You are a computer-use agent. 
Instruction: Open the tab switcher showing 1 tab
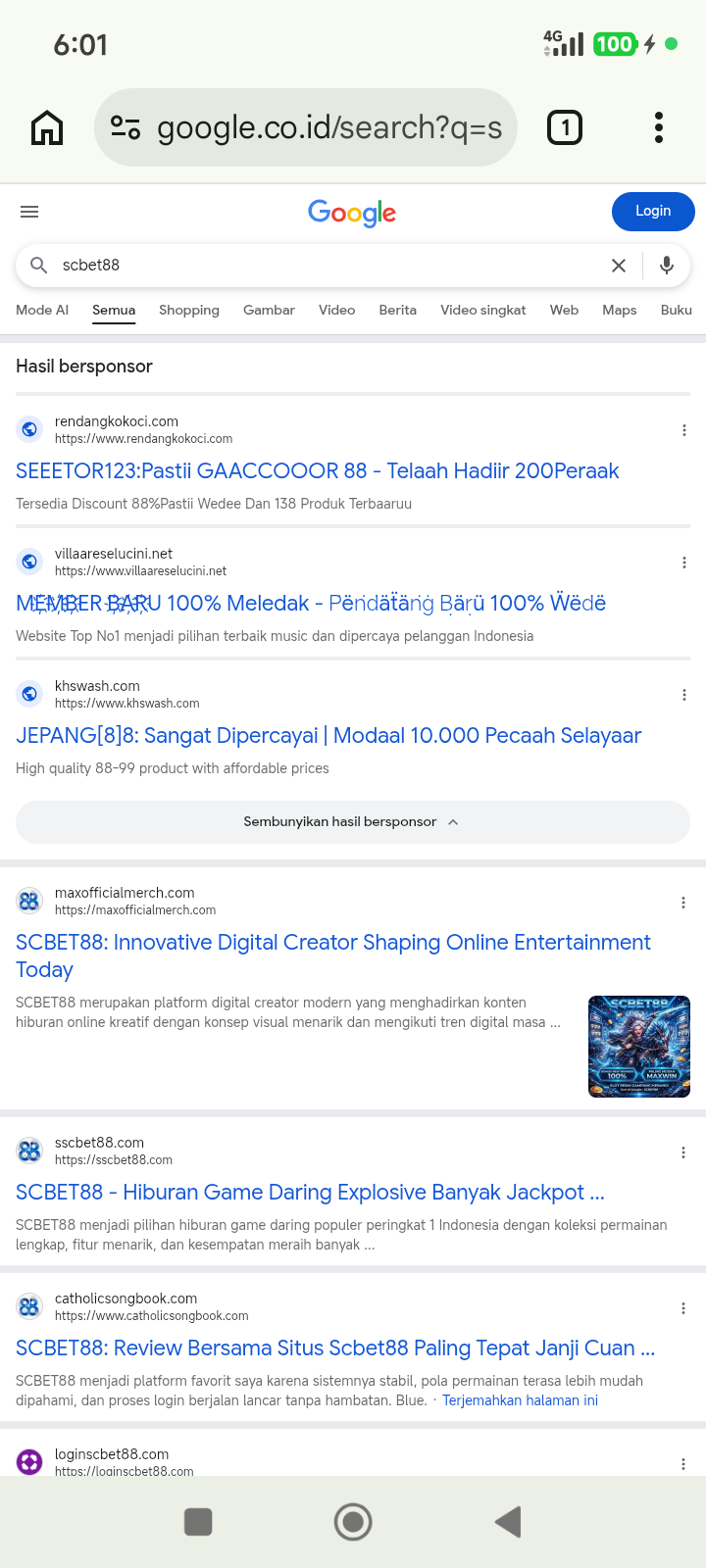click(564, 127)
